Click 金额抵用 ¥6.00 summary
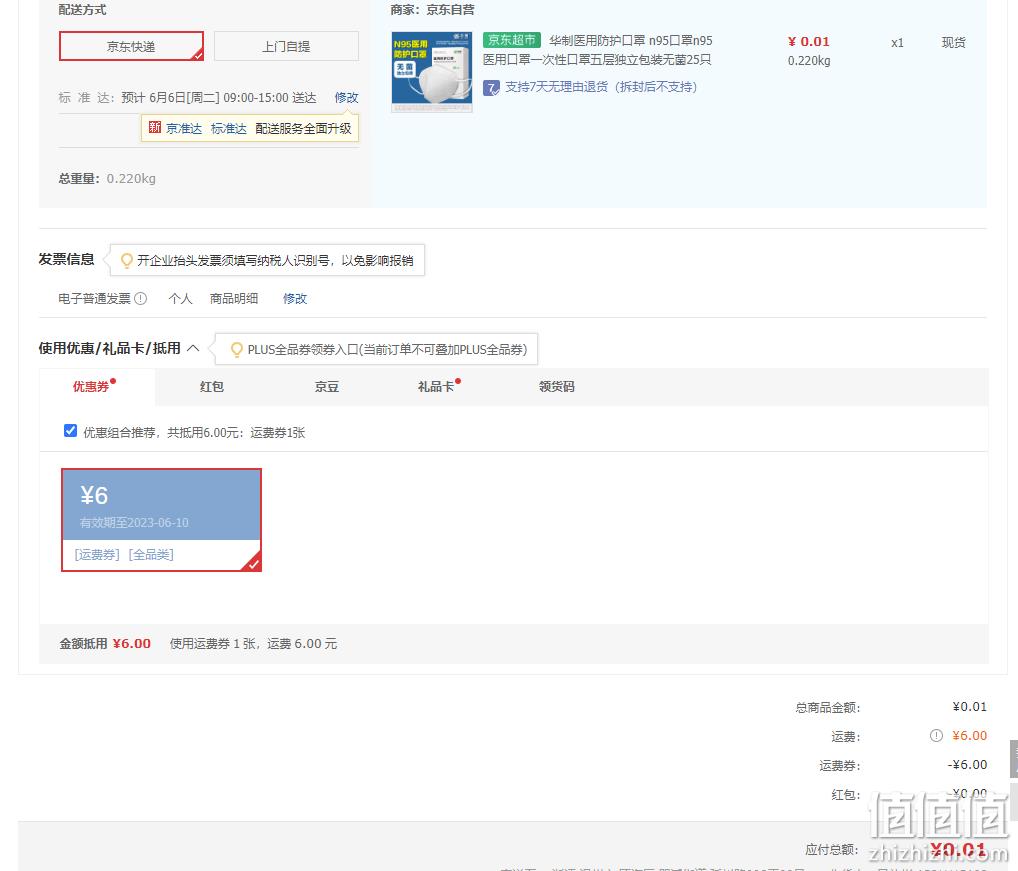1018x871 pixels. click(105, 644)
